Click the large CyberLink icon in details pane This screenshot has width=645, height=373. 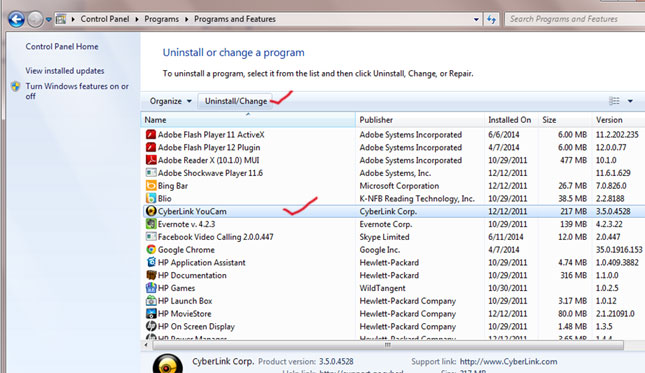168,364
